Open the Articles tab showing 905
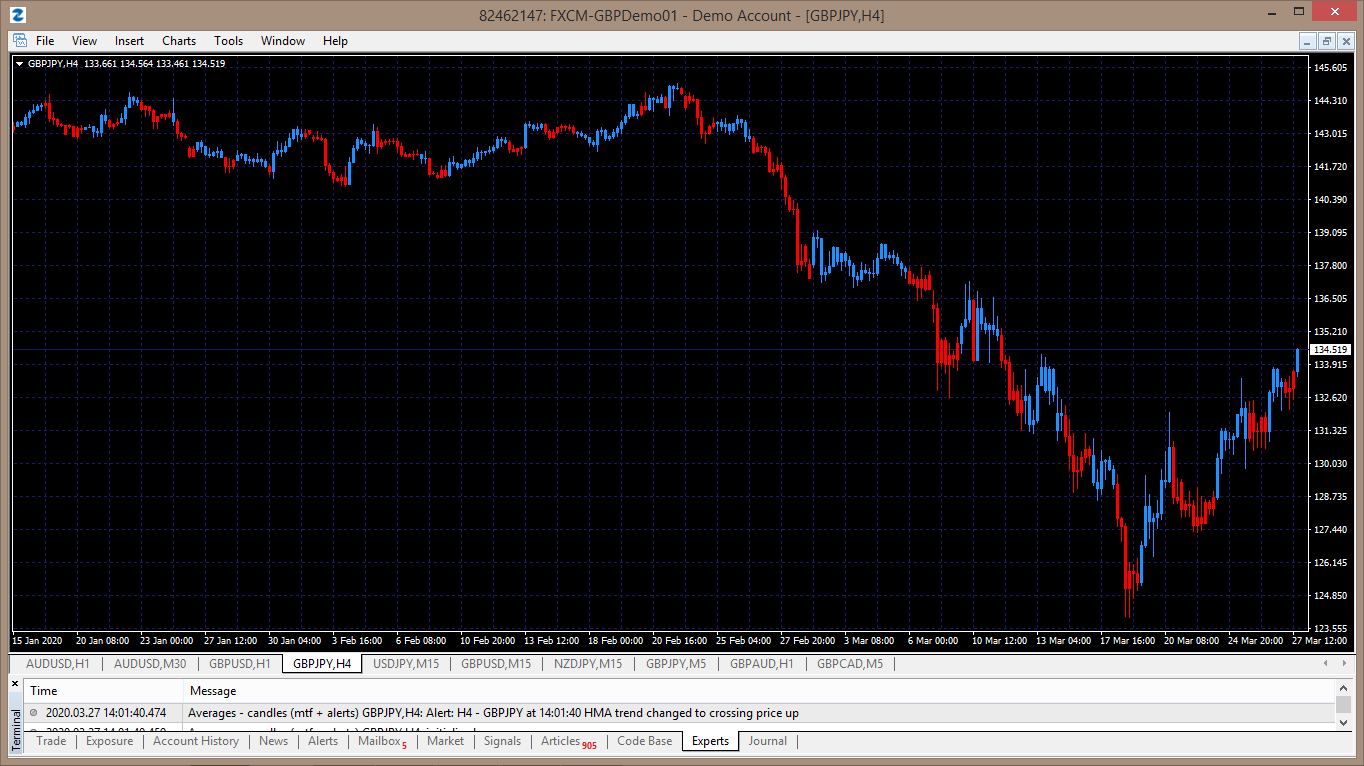 568,741
